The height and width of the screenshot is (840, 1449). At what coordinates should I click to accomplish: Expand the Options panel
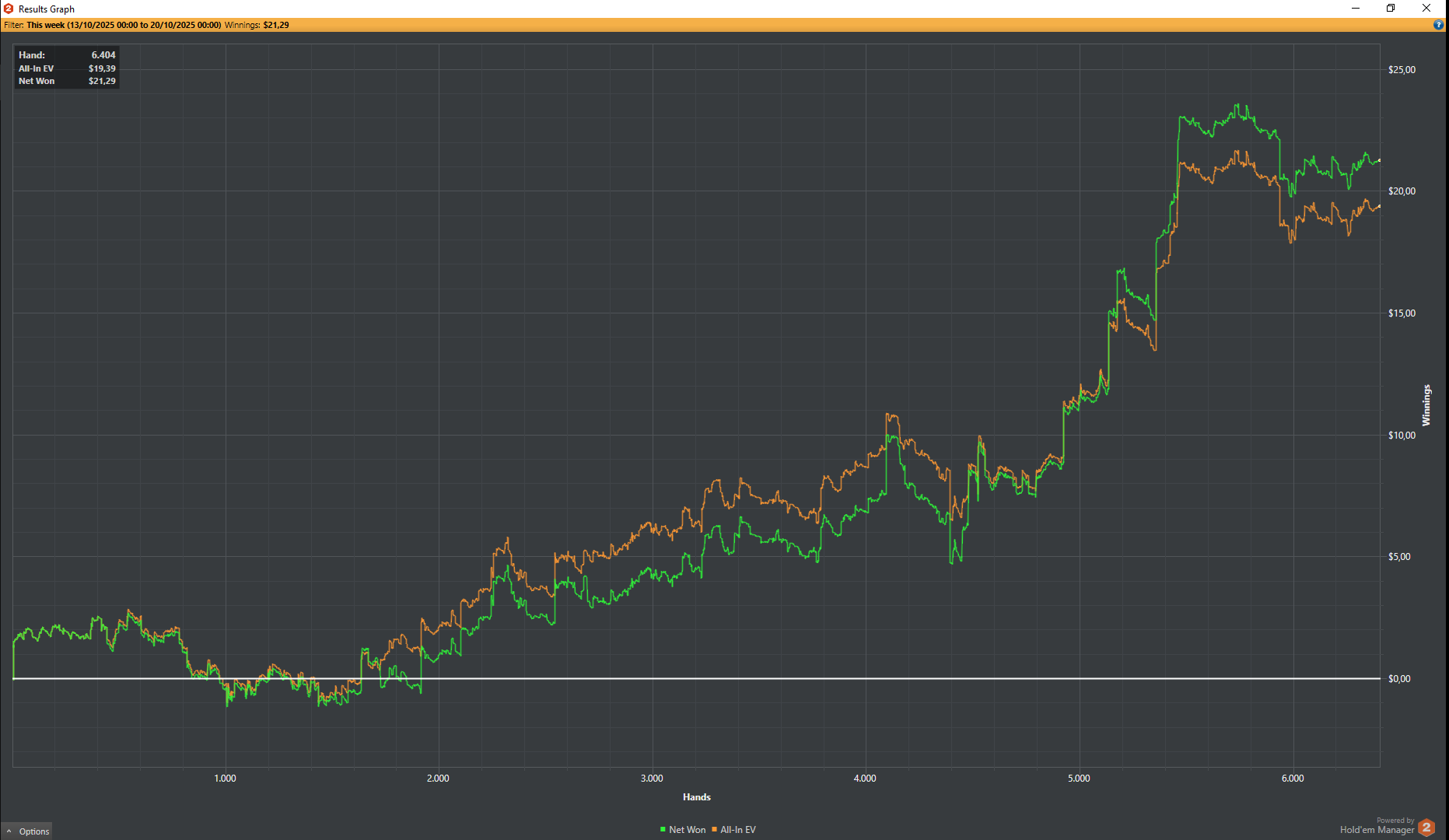click(28, 831)
